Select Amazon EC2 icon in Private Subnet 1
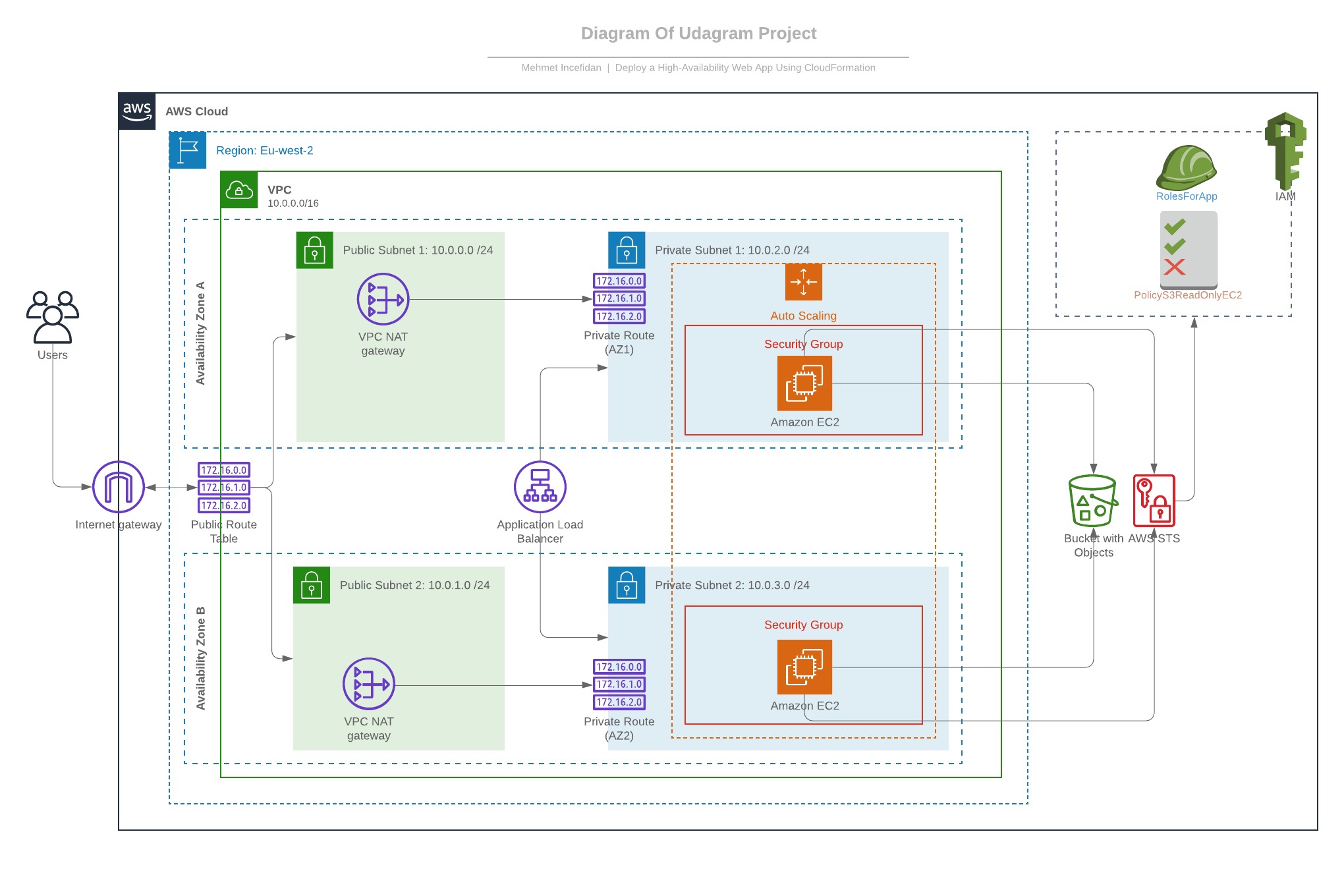This screenshot has width=1344, height=896. (x=804, y=383)
